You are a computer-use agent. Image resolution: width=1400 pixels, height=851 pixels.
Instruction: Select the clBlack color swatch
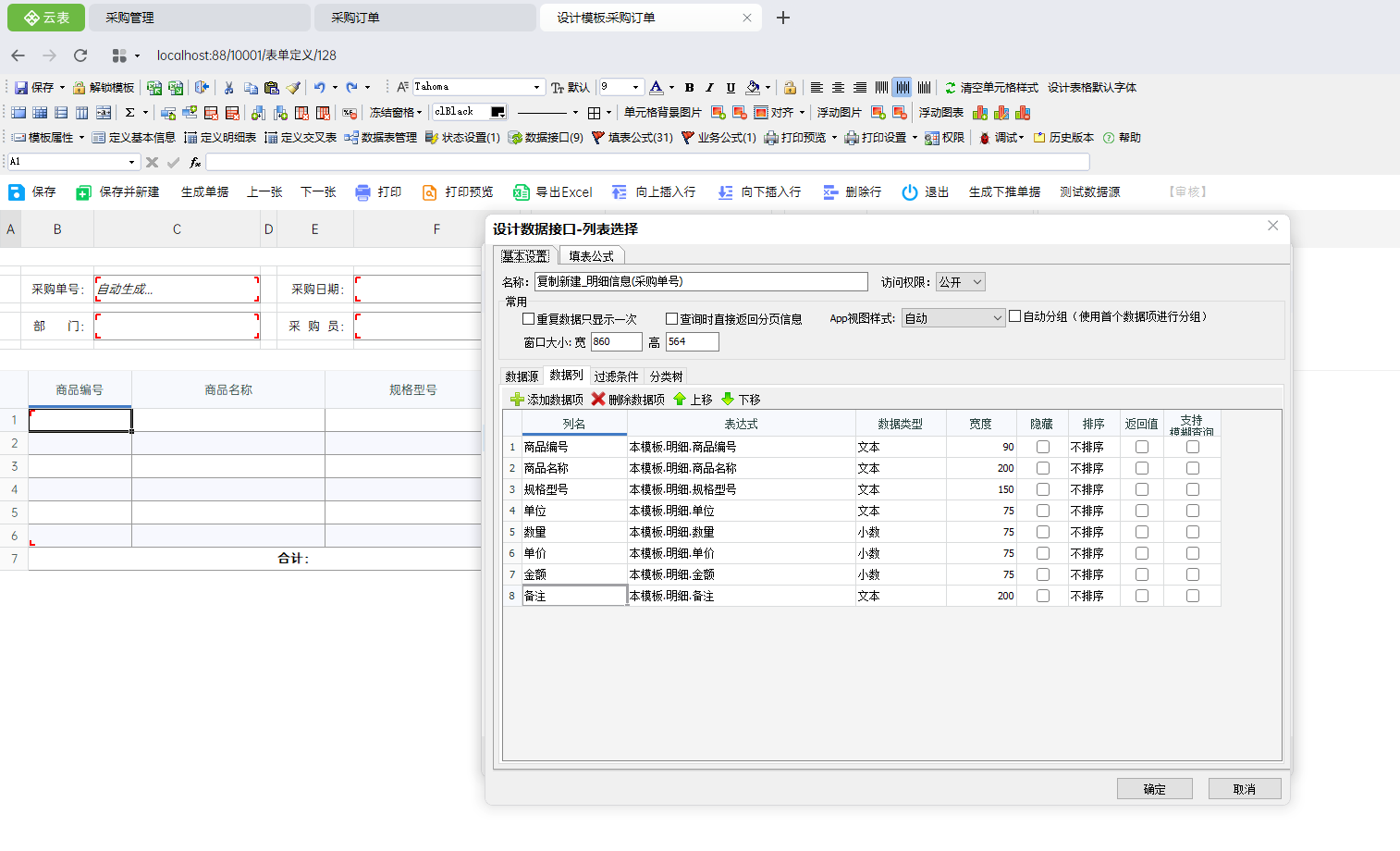point(497,112)
